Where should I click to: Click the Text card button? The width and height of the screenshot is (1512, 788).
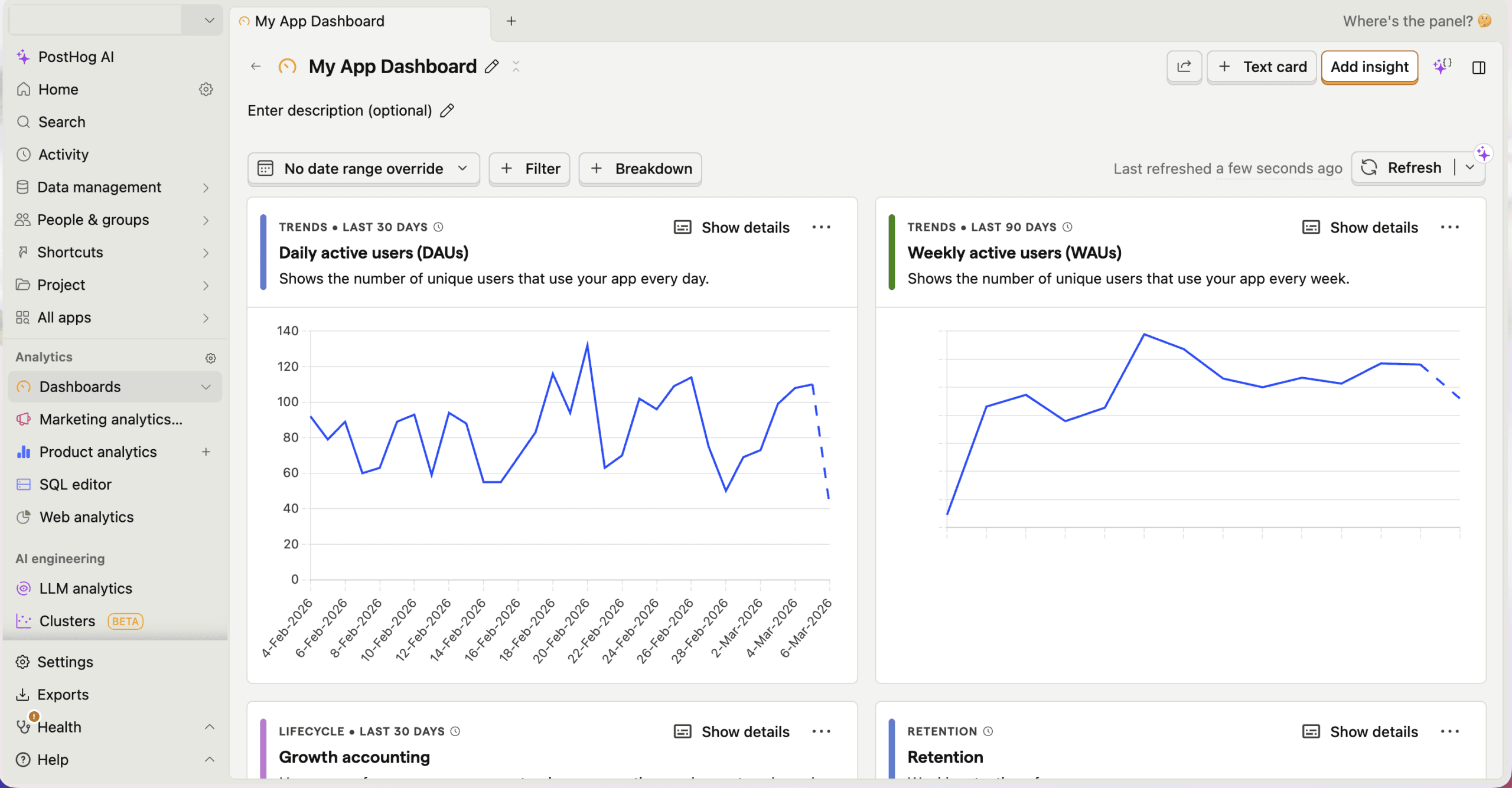tap(1262, 67)
